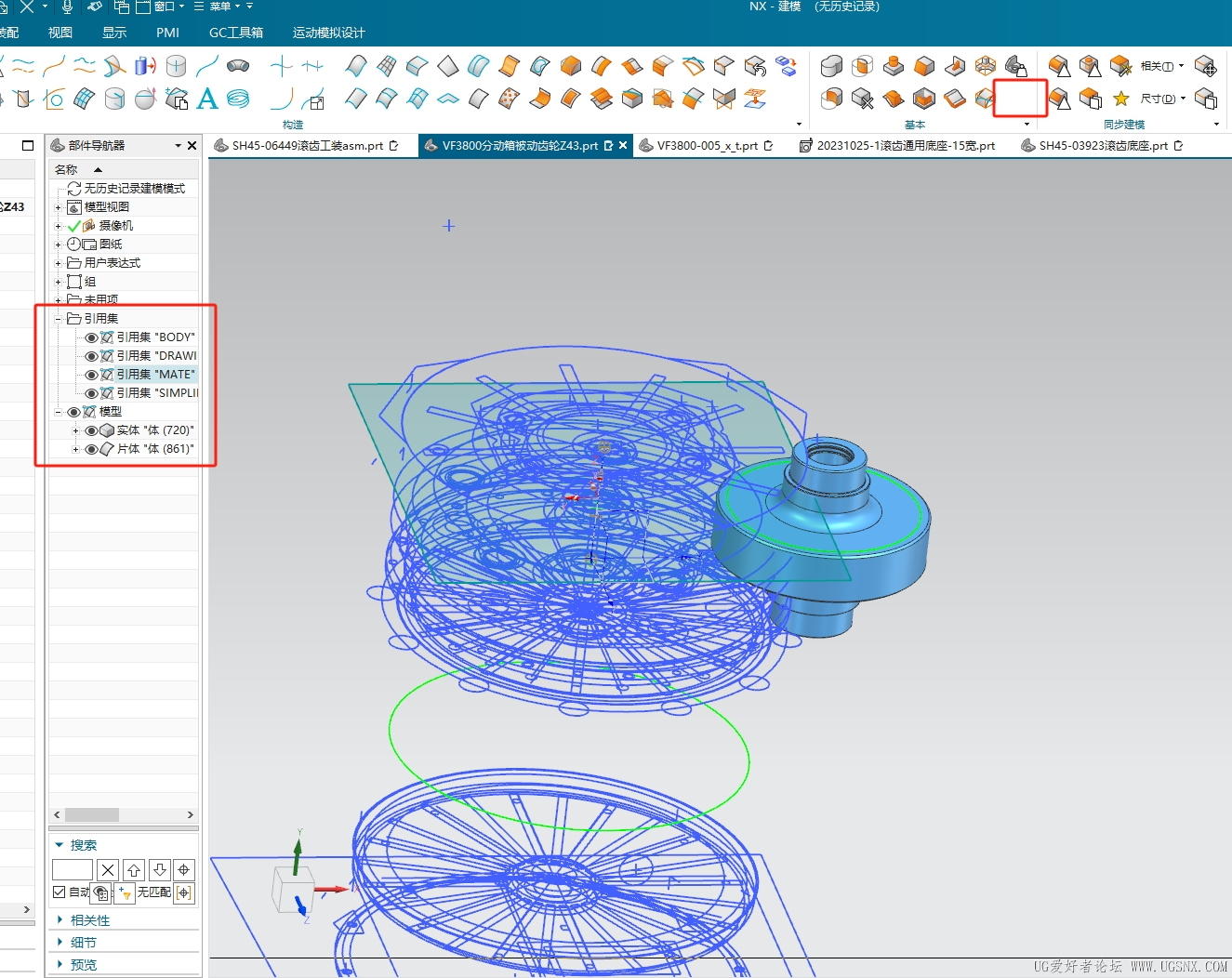1232x978 pixels.
Task: Open the 相关(T) dropdown
Action: [1162, 66]
